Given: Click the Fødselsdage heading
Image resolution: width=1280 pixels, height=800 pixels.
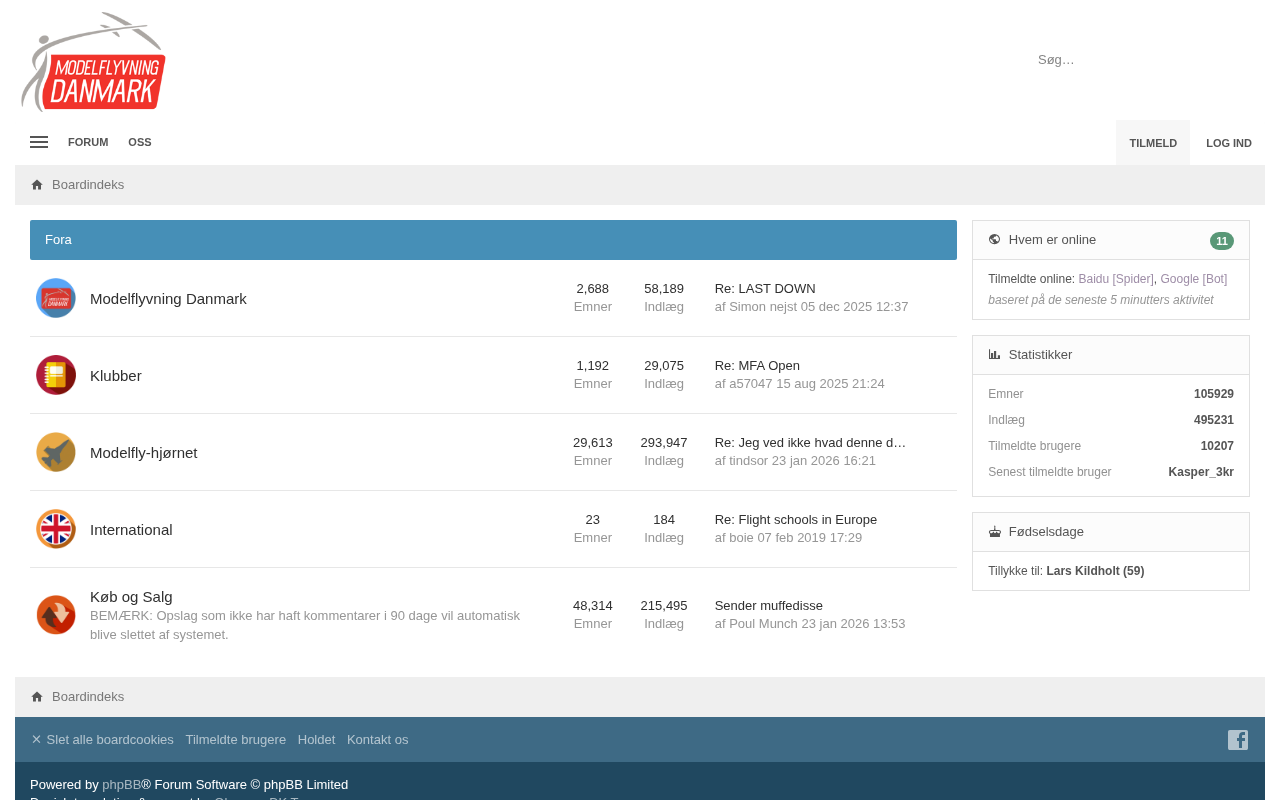Looking at the screenshot, I should 1046,532.
